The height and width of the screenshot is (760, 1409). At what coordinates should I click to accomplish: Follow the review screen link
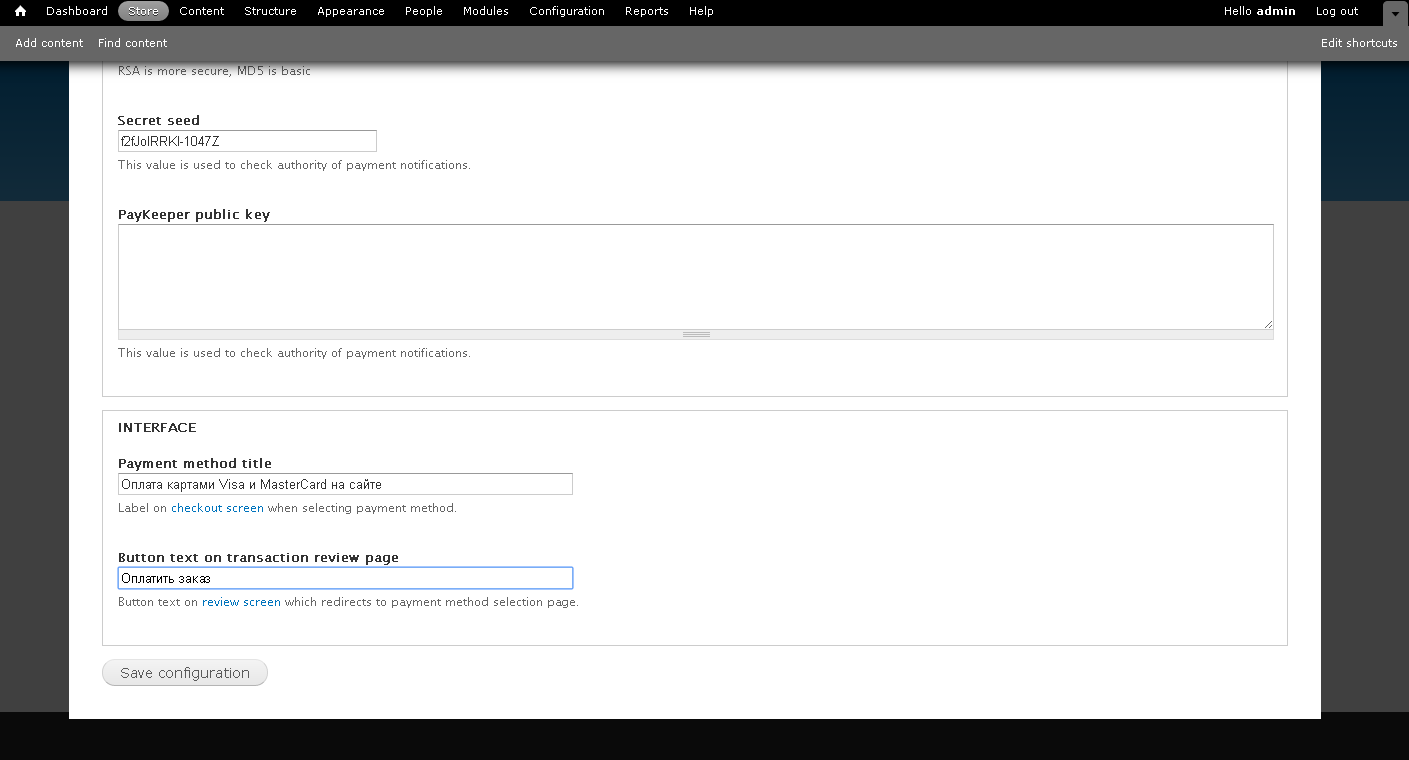click(241, 602)
